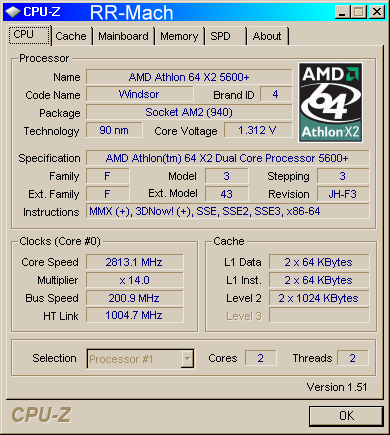
Task: Click the Core Speed value field
Action: point(135,262)
